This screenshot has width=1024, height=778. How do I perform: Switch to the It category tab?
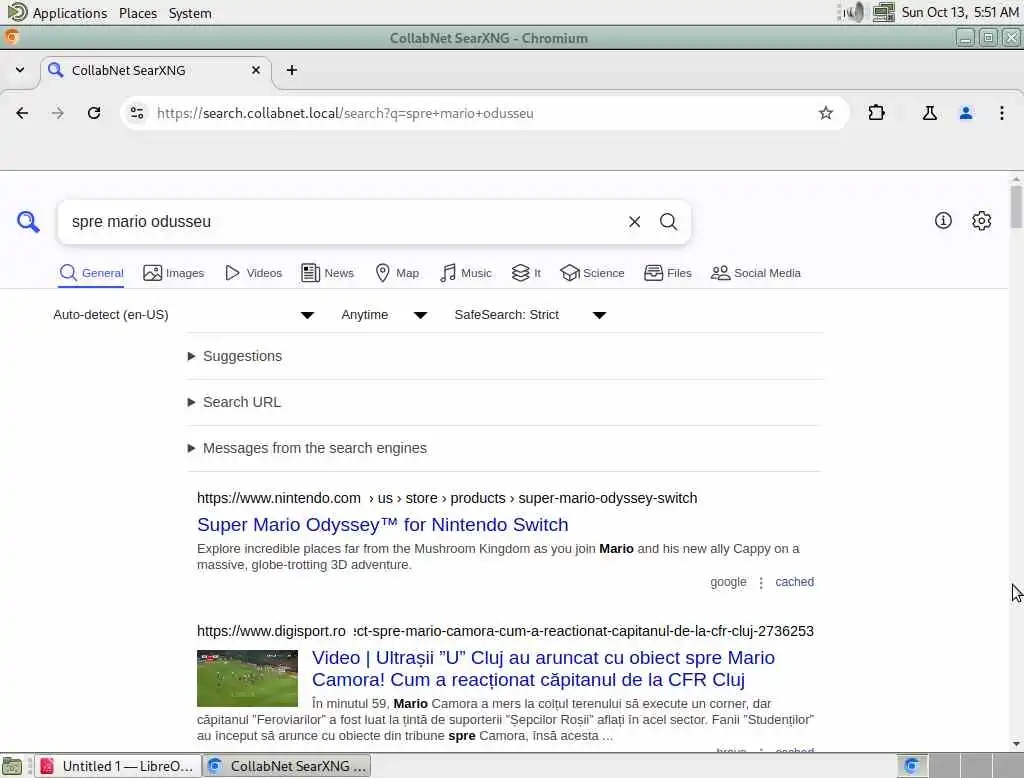526,273
